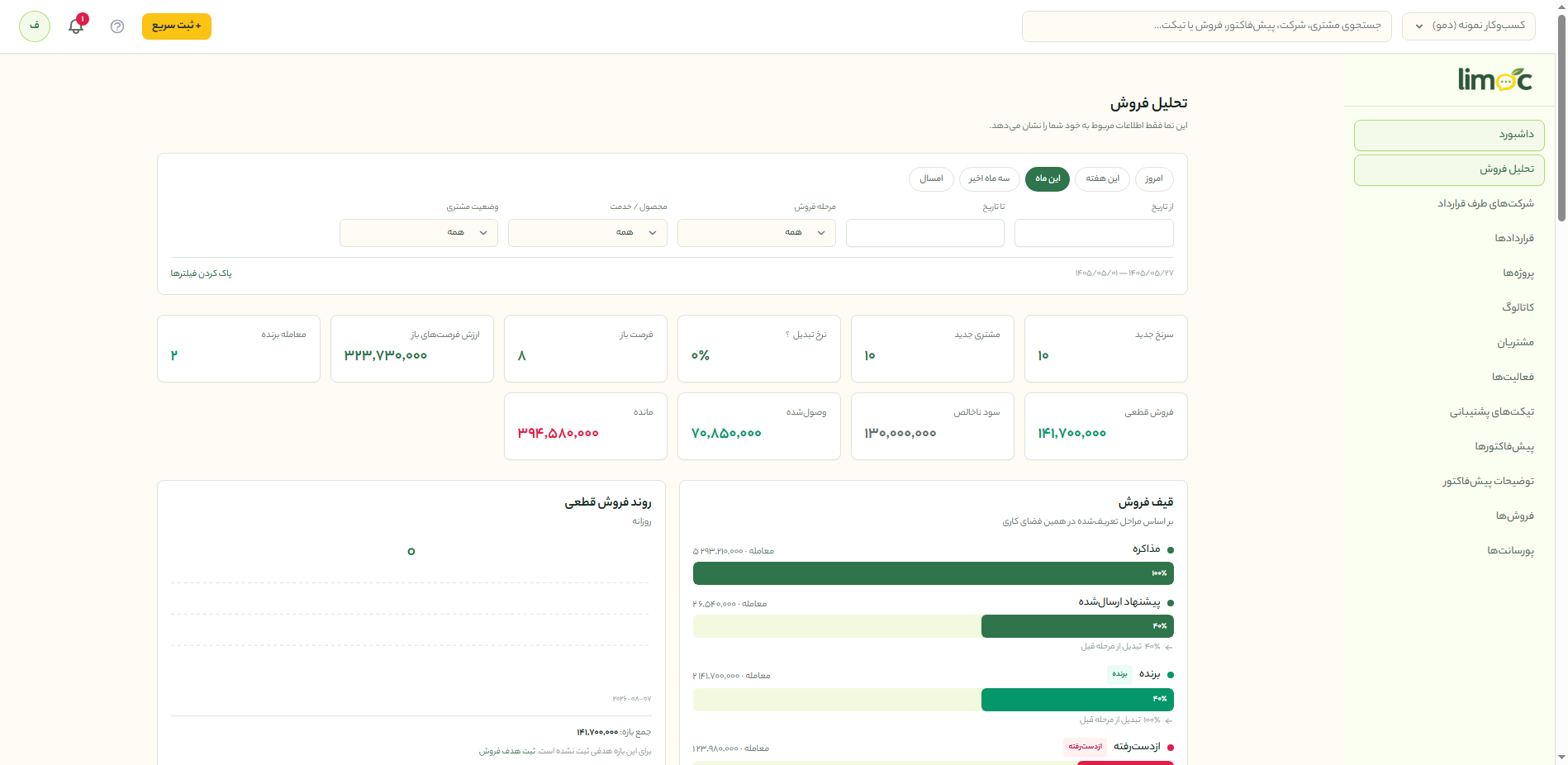Expand the کسب‌وکار نمونه workspace selector

[1469, 26]
